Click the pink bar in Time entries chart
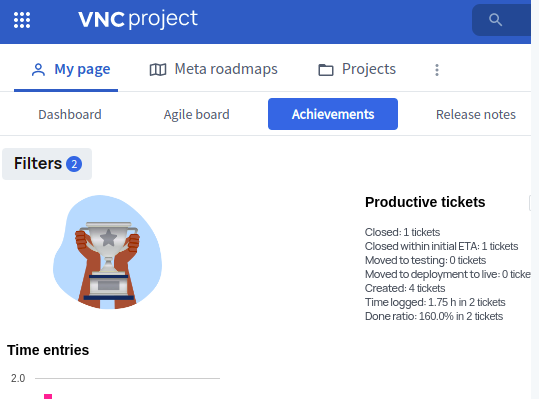This screenshot has height=399, width=539. coord(48,397)
